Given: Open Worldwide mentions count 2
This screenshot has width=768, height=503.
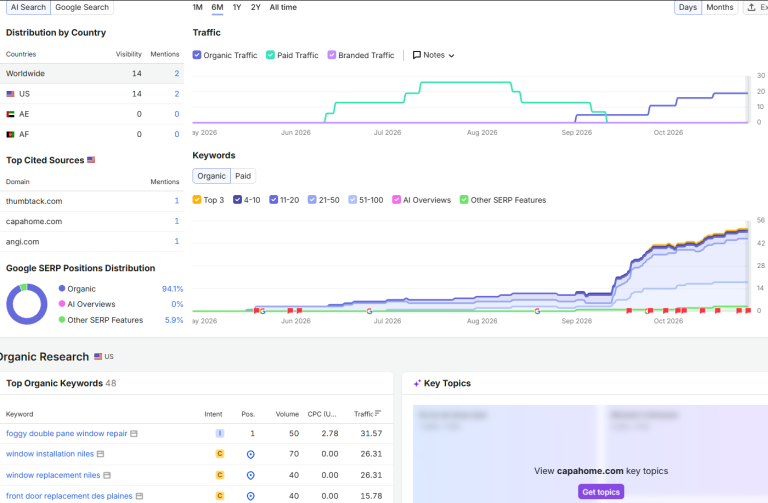Looking at the screenshot, I should (177, 73).
